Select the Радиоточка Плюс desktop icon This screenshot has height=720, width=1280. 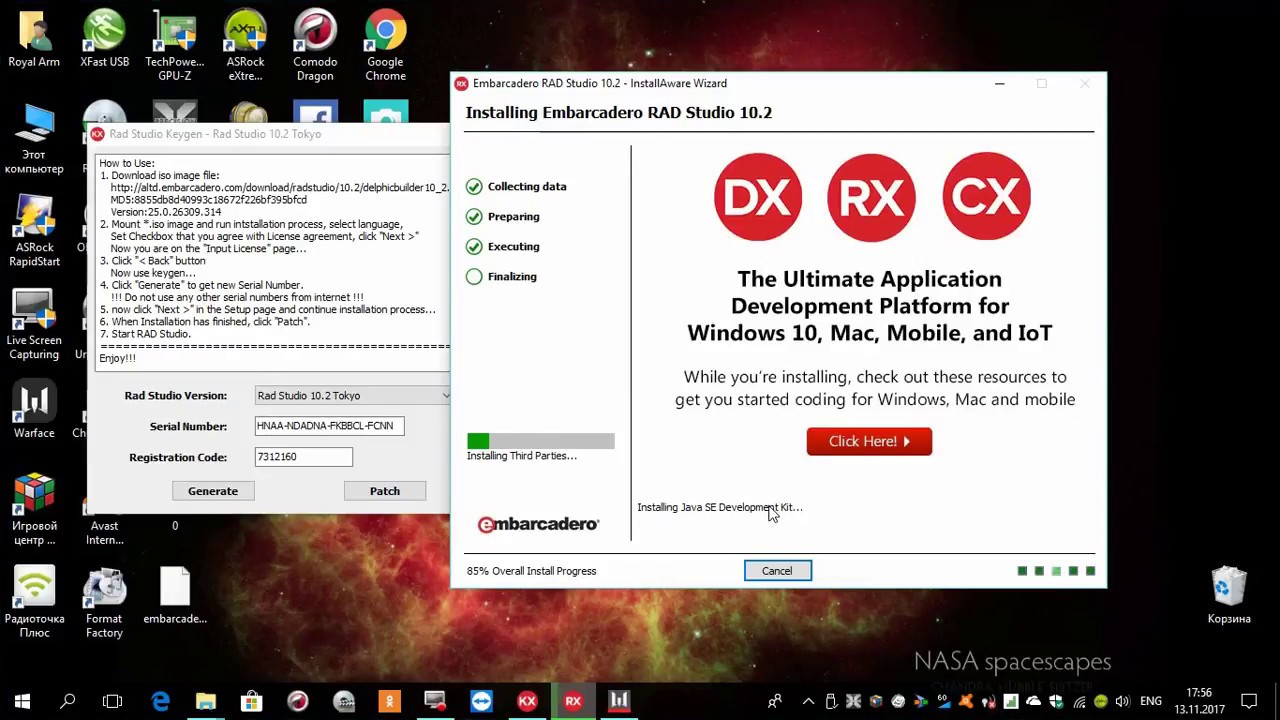click(34, 603)
